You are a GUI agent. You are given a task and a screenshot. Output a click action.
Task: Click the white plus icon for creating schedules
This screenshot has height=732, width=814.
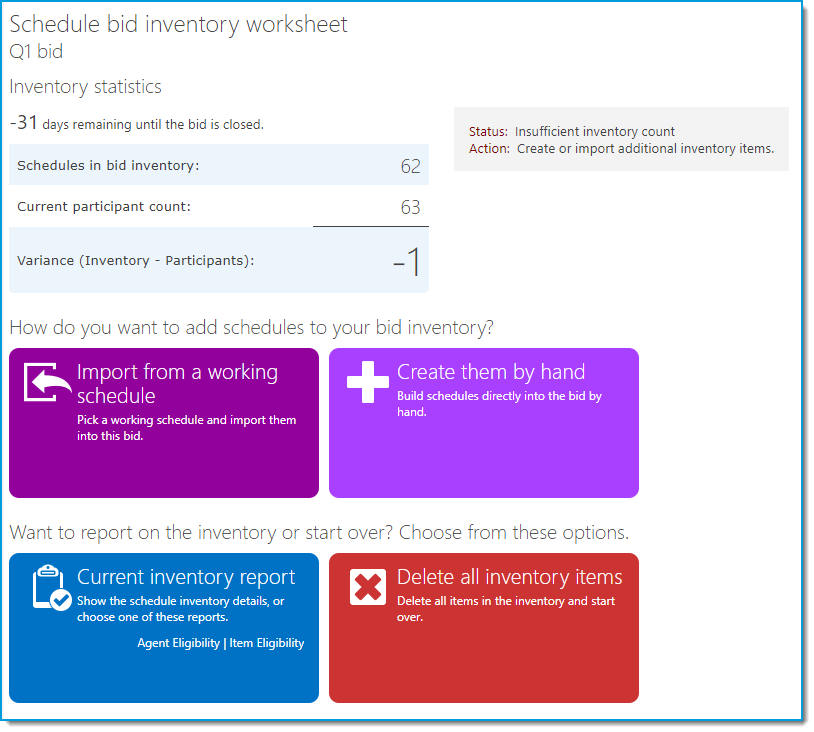(368, 383)
